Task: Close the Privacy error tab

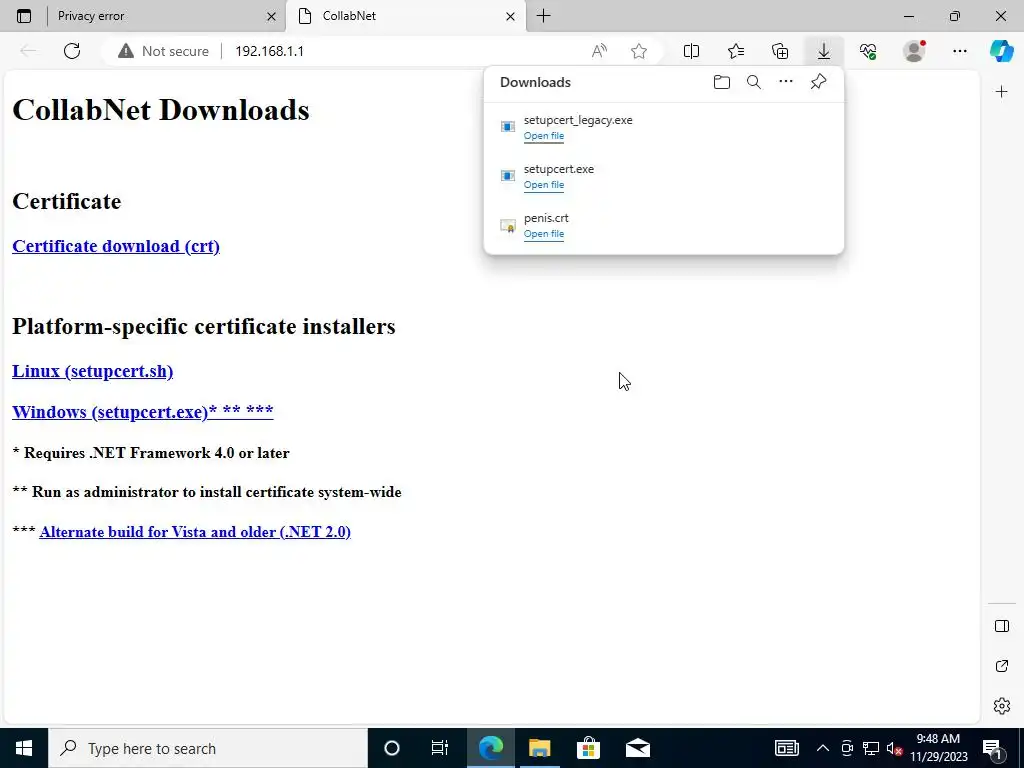Action: pos(271,16)
